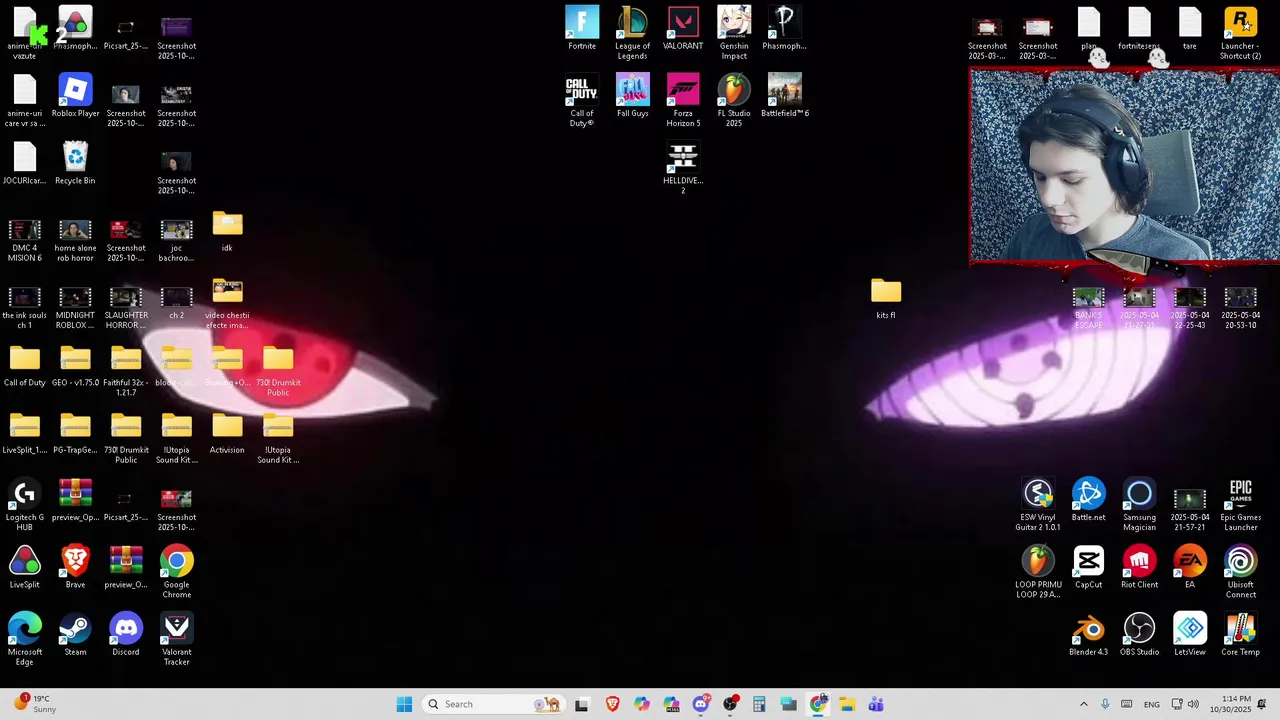Select the Battlefield 6 shortcut

[x=785, y=96]
